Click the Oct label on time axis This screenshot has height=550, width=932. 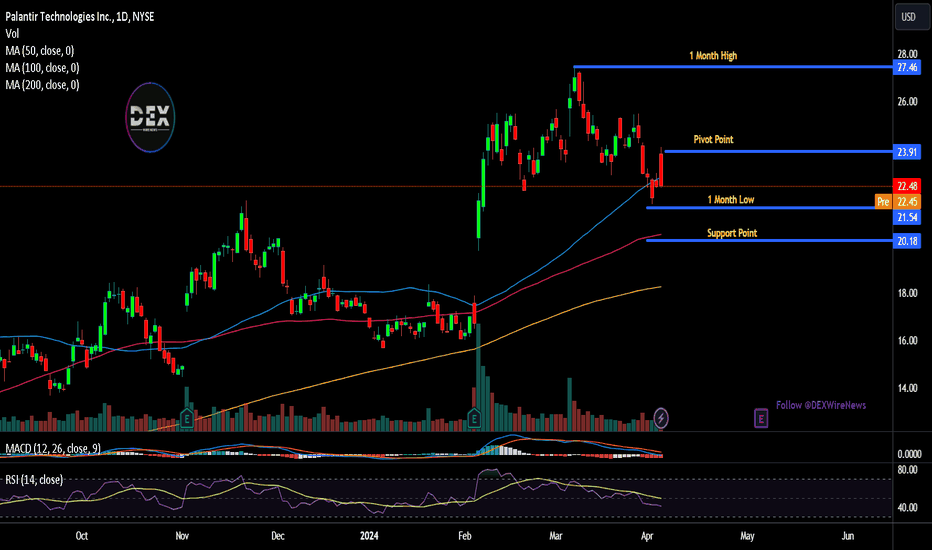[81, 536]
